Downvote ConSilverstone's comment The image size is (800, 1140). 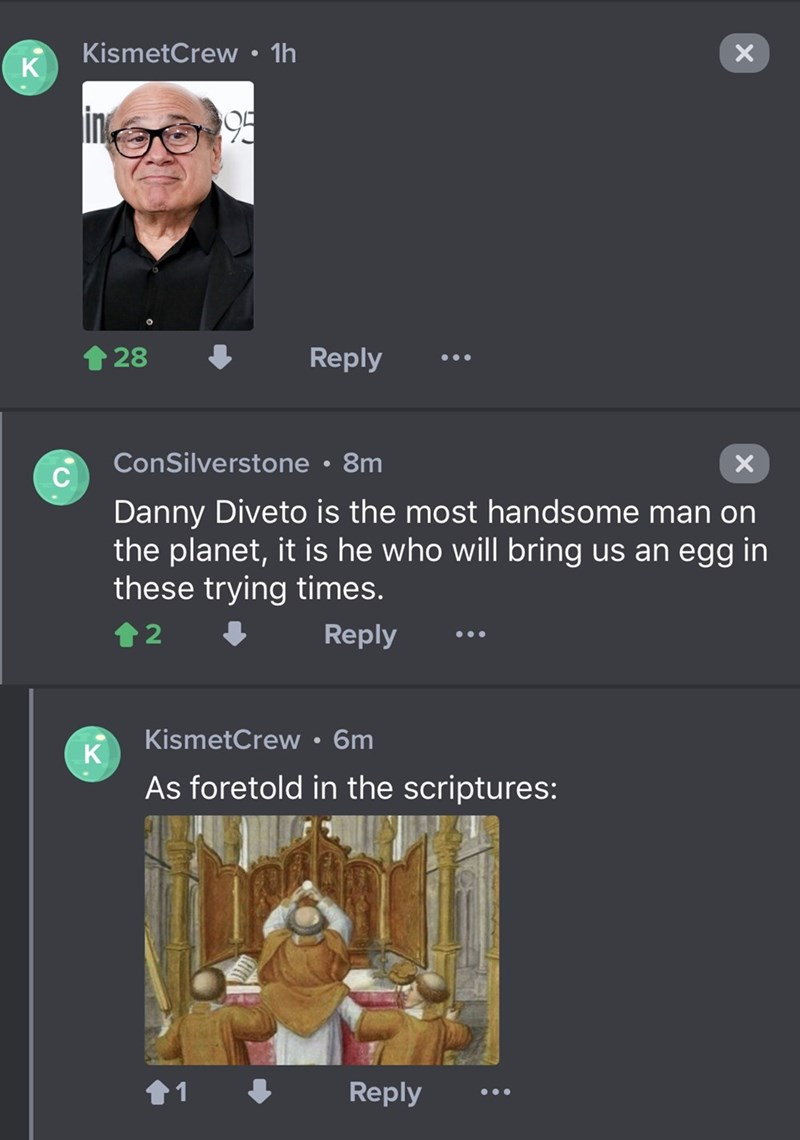point(235,635)
